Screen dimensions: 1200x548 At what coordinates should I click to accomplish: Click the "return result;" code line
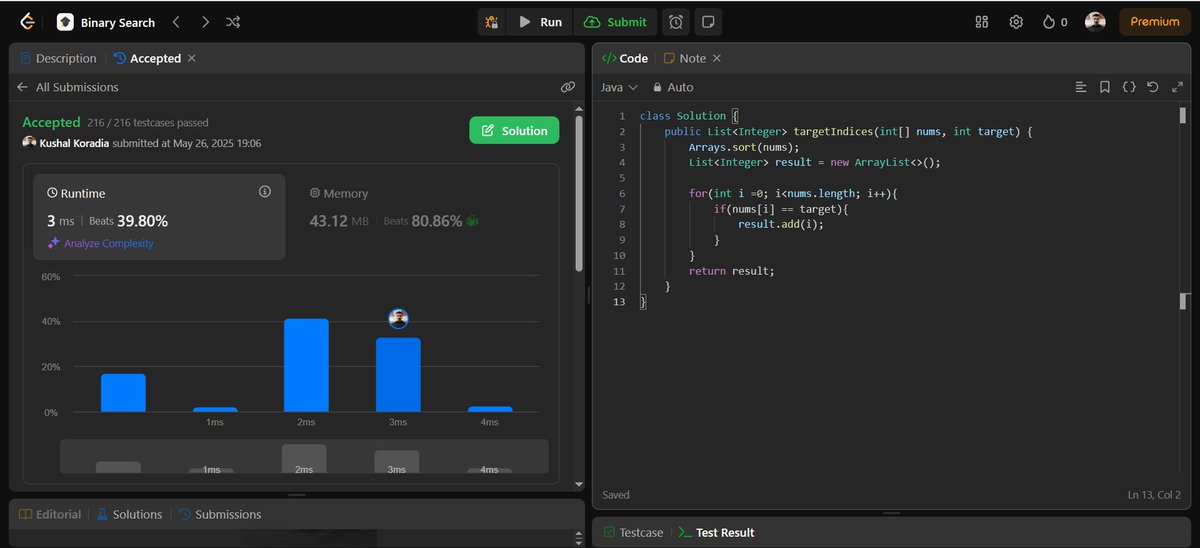(732, 271)
